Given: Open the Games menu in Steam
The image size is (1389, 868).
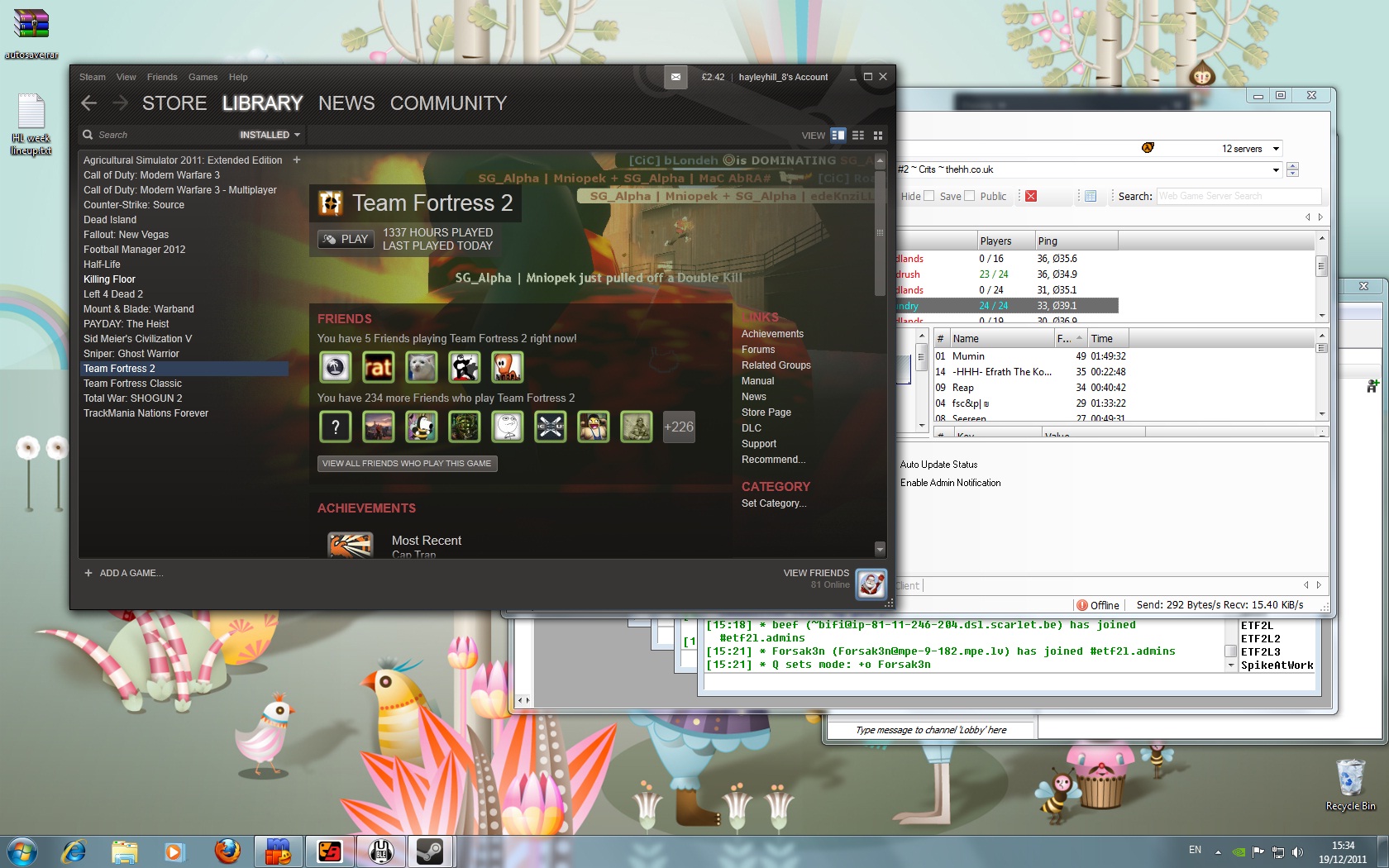Looking at the screenshot, I should pyautogui.click(x=203, y=77).
